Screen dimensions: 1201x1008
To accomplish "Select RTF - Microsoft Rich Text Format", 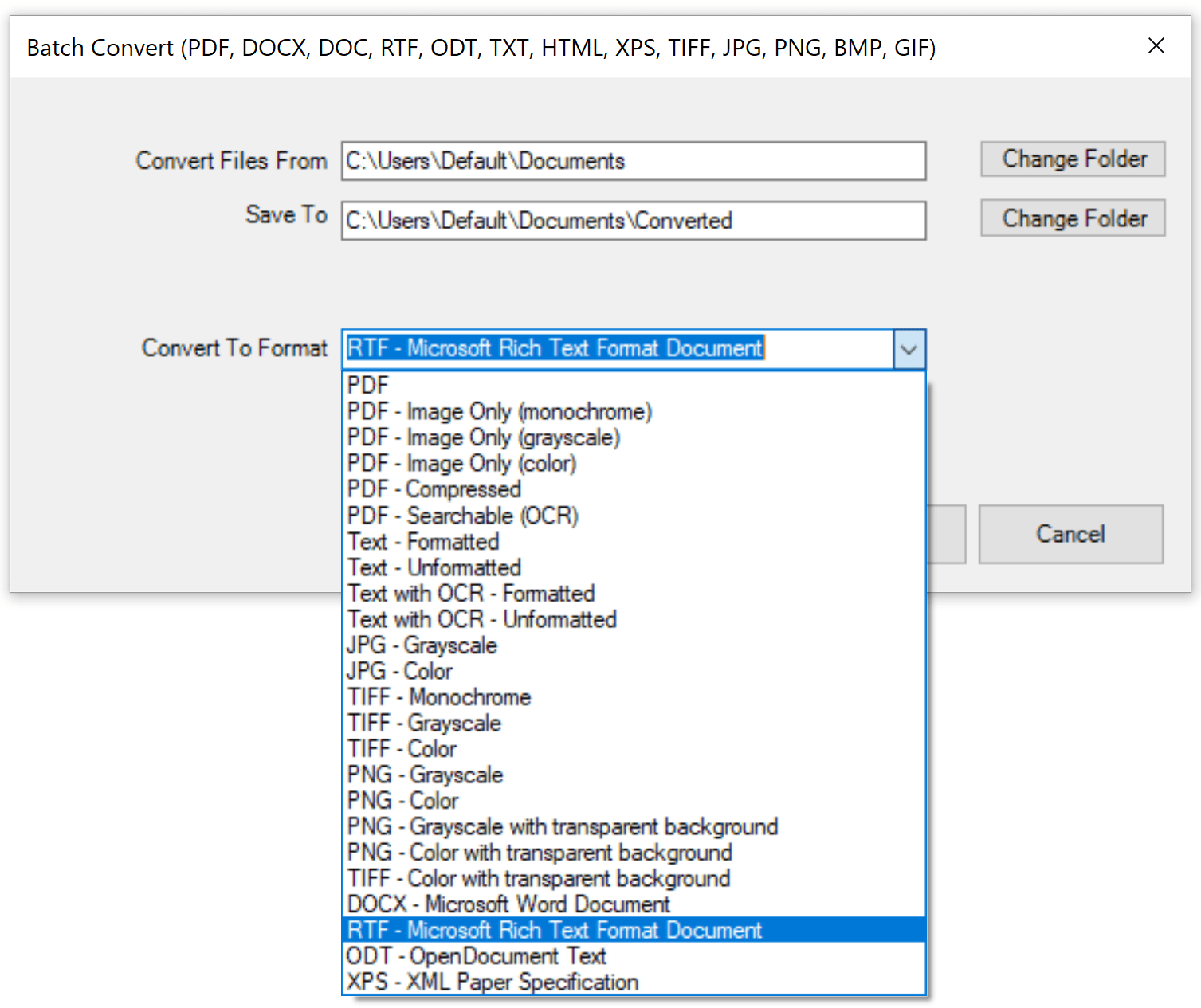I will point(554,930).
